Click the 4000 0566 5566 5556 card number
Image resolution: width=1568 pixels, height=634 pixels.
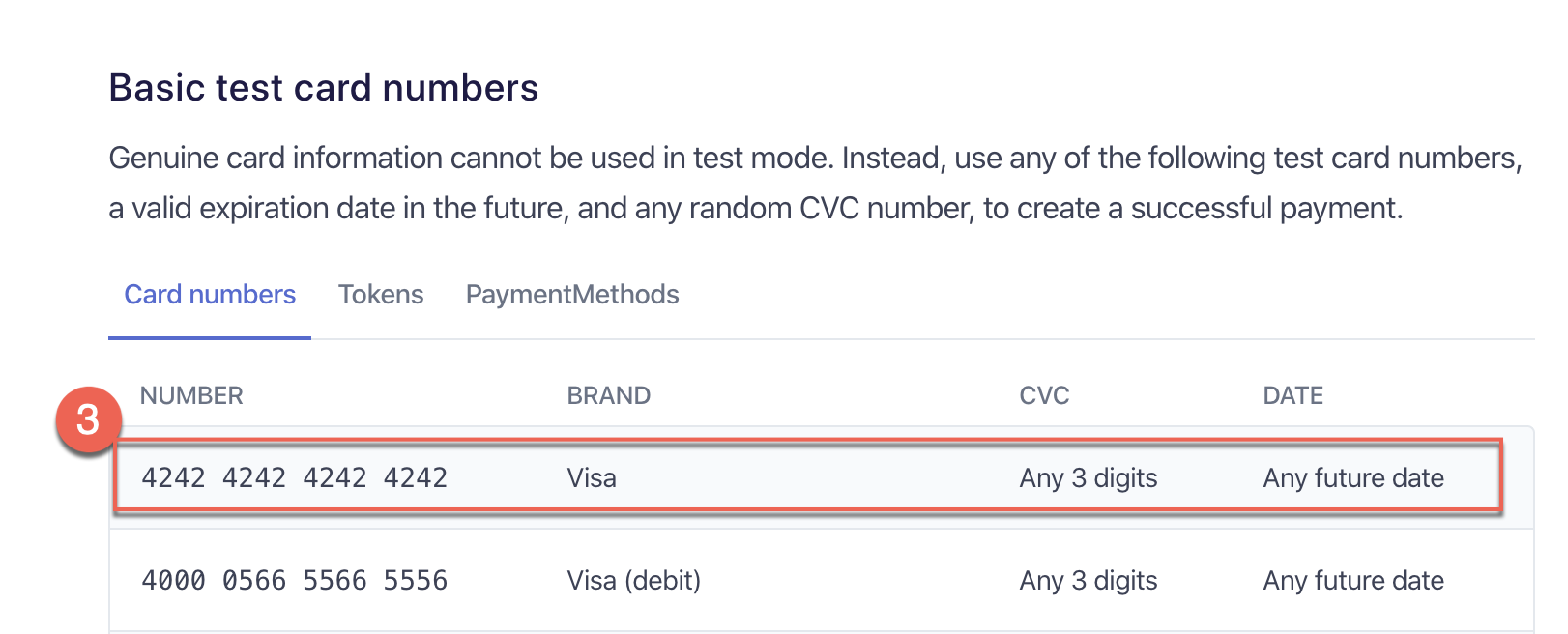(x=295, y=581)
